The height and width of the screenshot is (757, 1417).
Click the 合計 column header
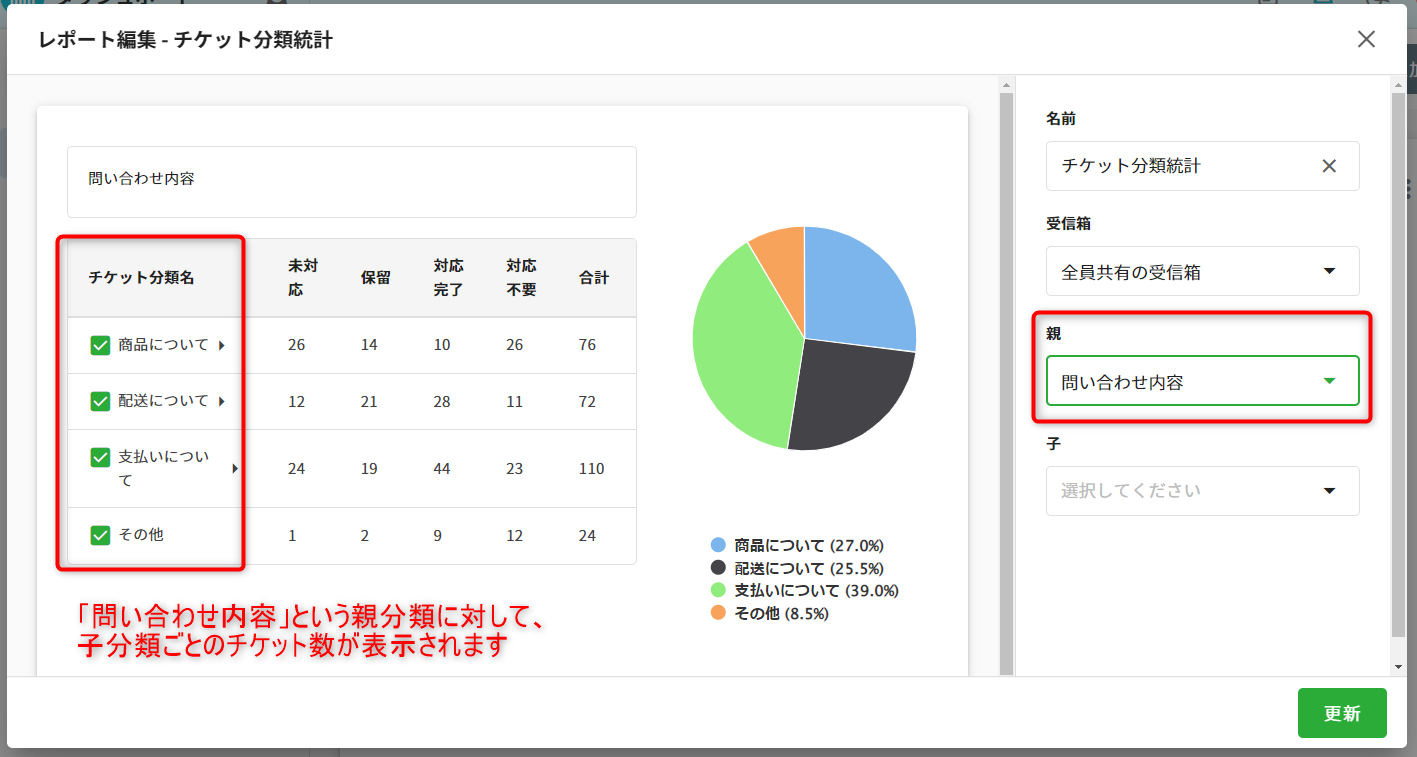point(593,278)
